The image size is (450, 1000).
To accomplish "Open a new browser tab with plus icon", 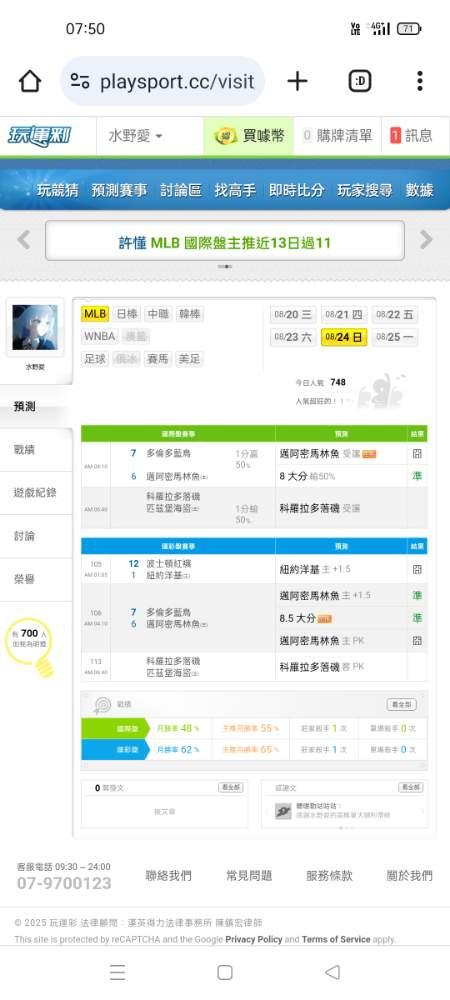I will pos(297,81).
